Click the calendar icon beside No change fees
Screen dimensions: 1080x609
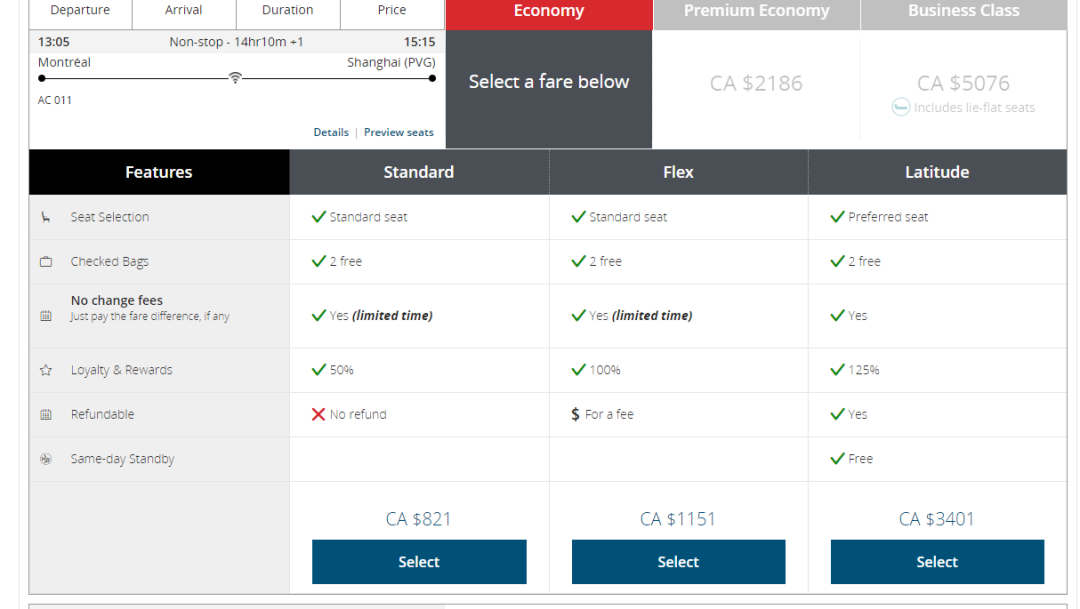point(45,316)
